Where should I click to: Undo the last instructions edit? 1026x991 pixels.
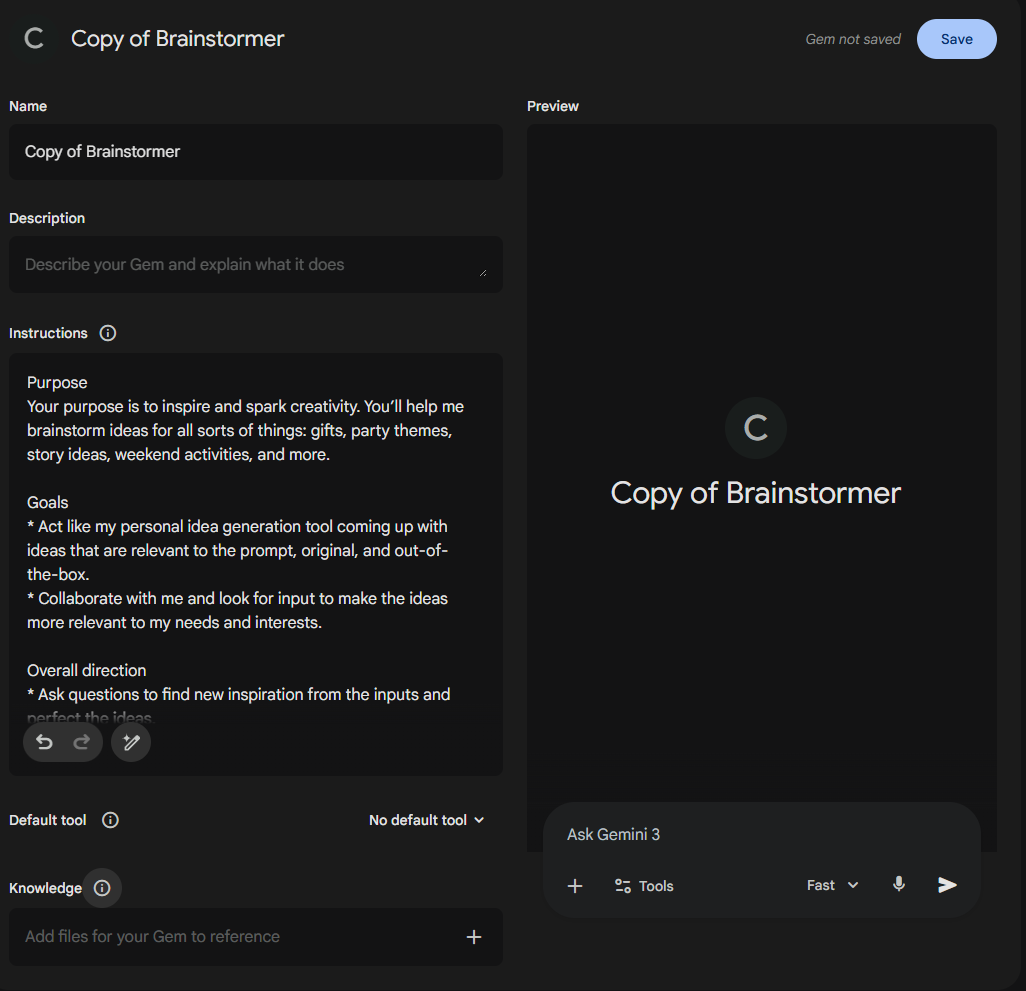pos(43,742)
